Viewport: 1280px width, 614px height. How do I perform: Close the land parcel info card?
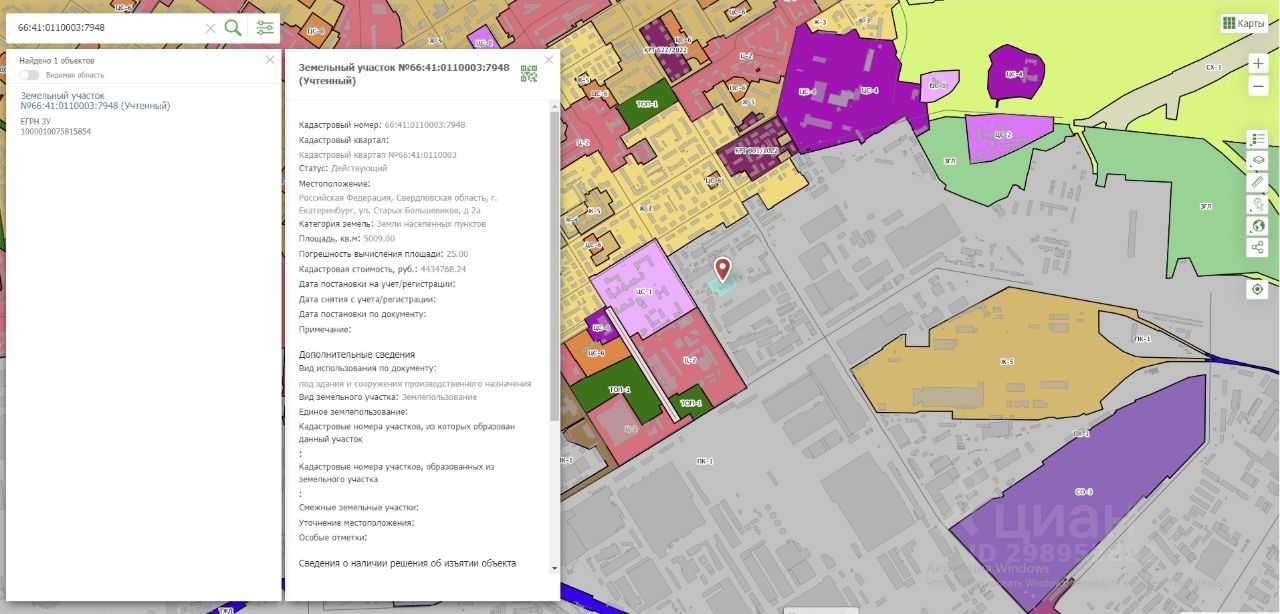(x=549, y=60)
